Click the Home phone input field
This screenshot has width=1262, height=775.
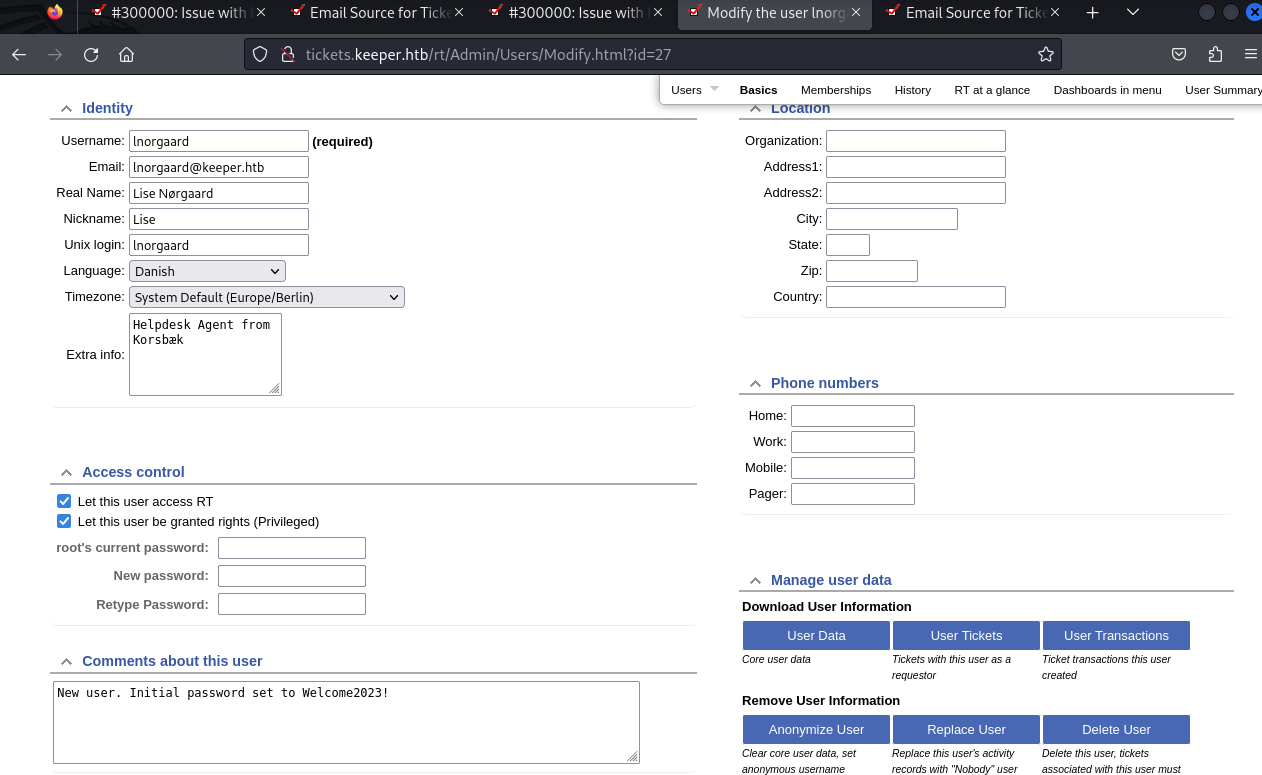click(x=853, y=416)
